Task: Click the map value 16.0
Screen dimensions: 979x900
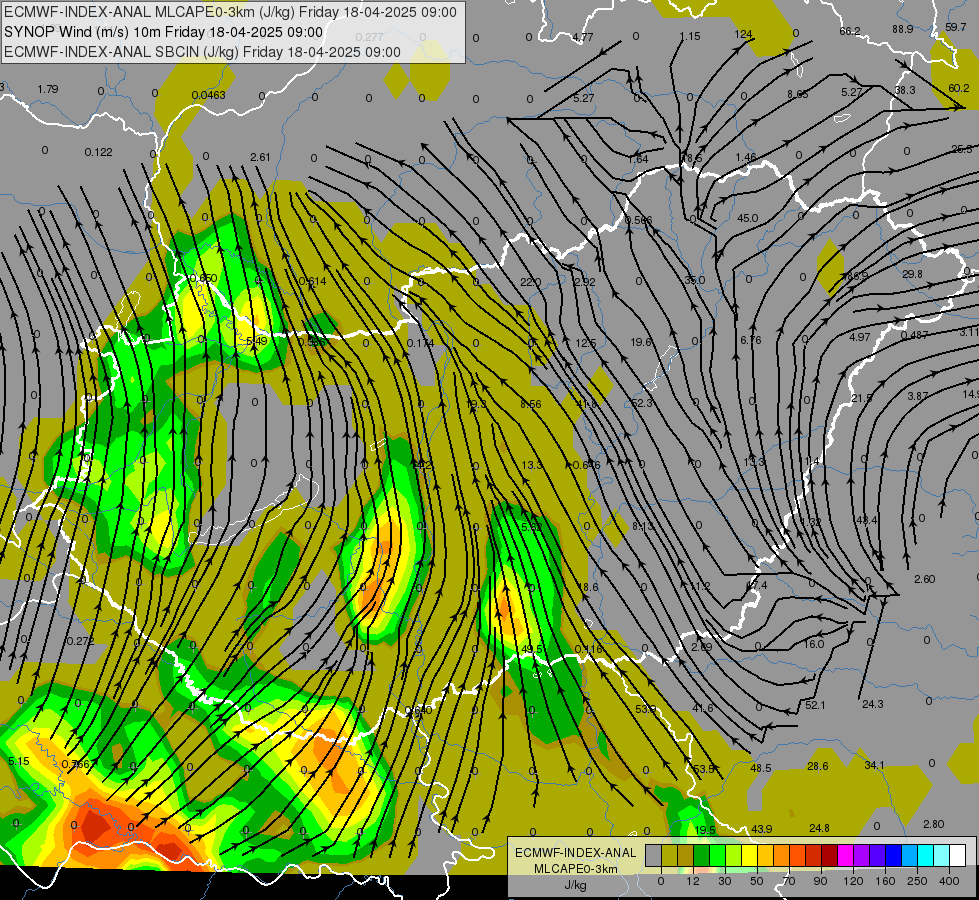Action: pos(814,644)
